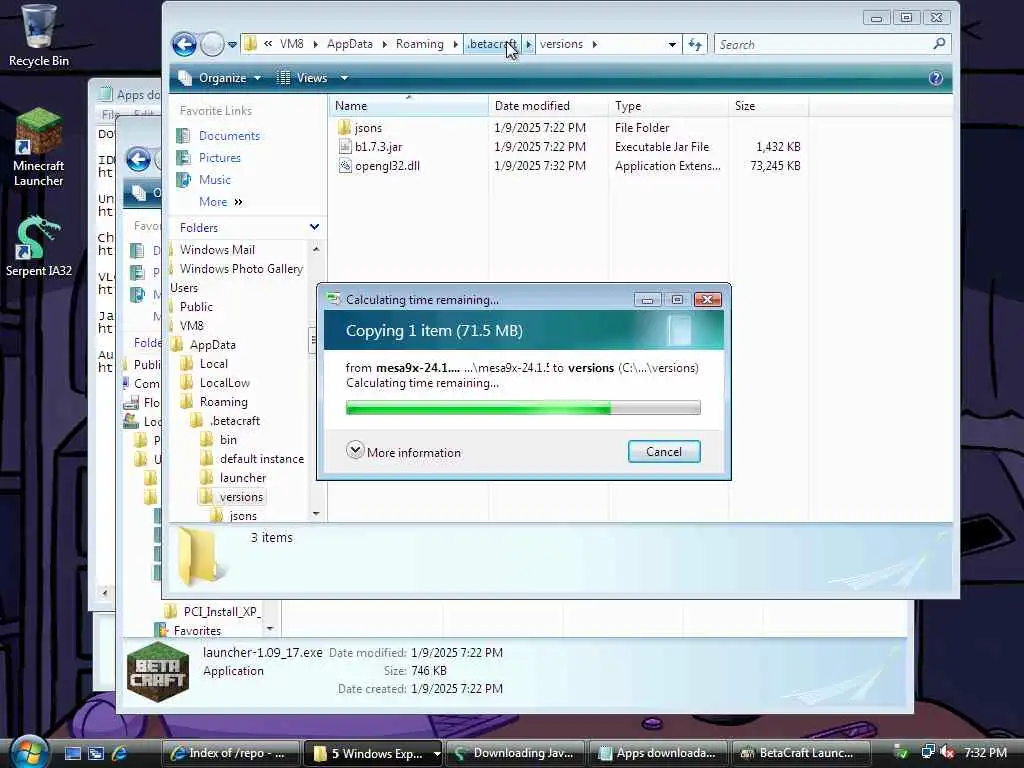Select the Roaming breadcrumb segment
The height and width of the screenshot is (768, 1024).
click(419, 44)
